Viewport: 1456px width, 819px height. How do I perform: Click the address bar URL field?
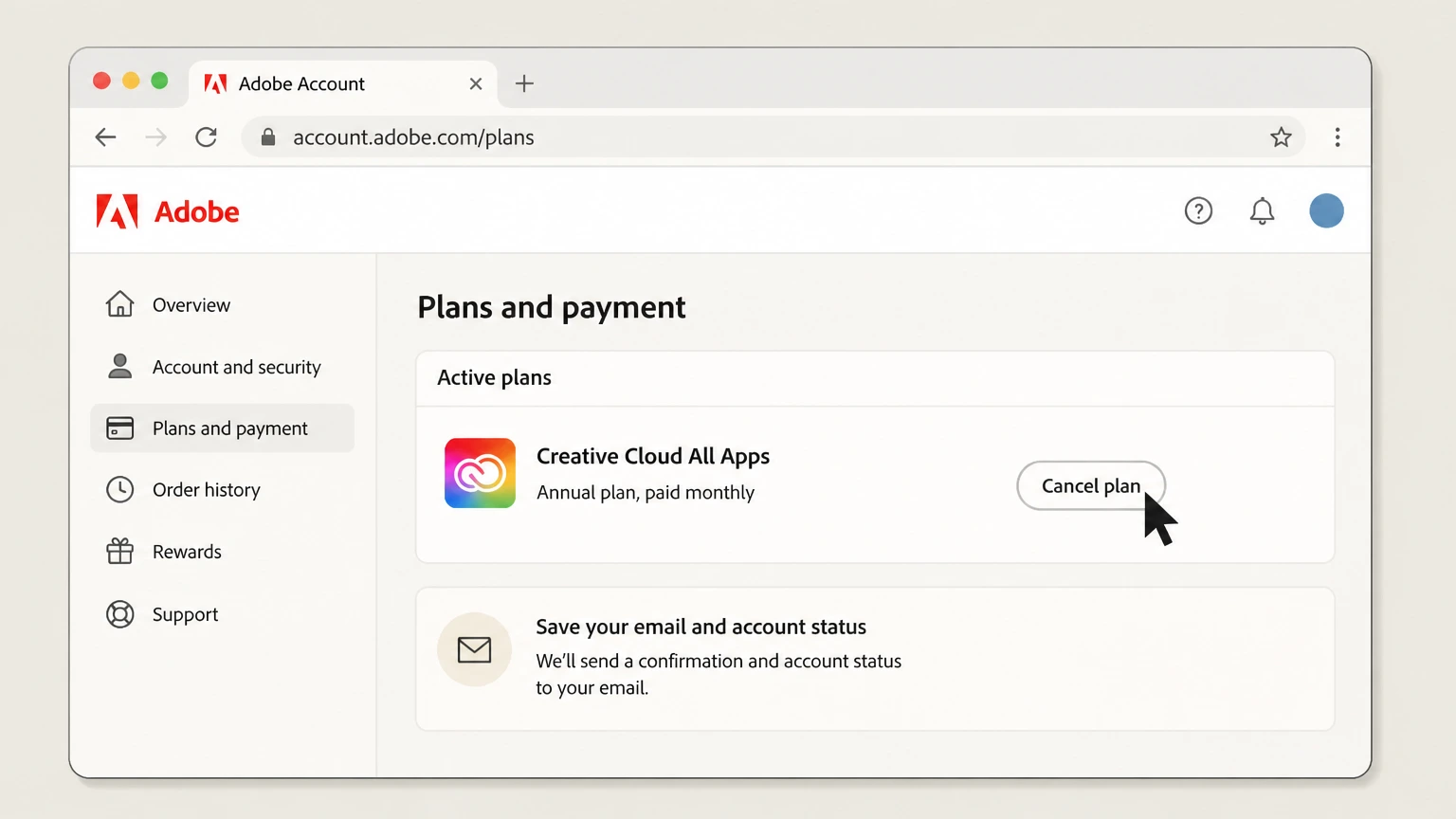tap(773, 137)
